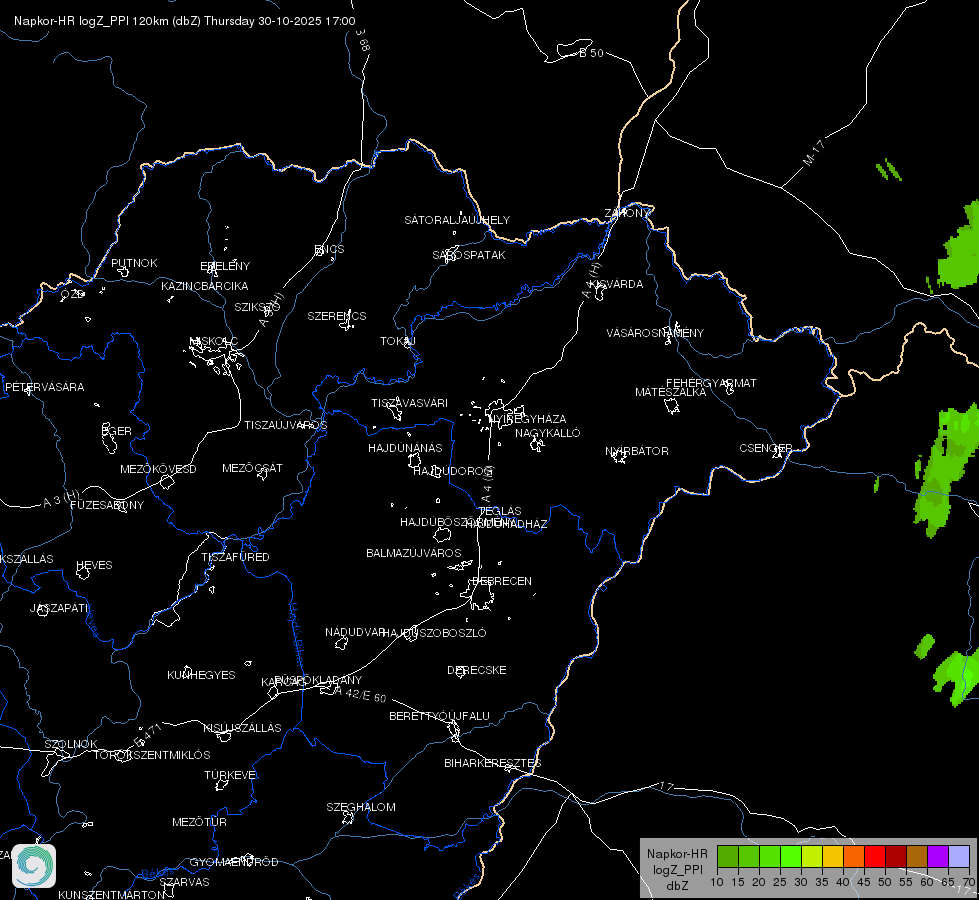This screenshot has width=979, height=900.
Task: Click the M-17 road label
Action: 814,153
